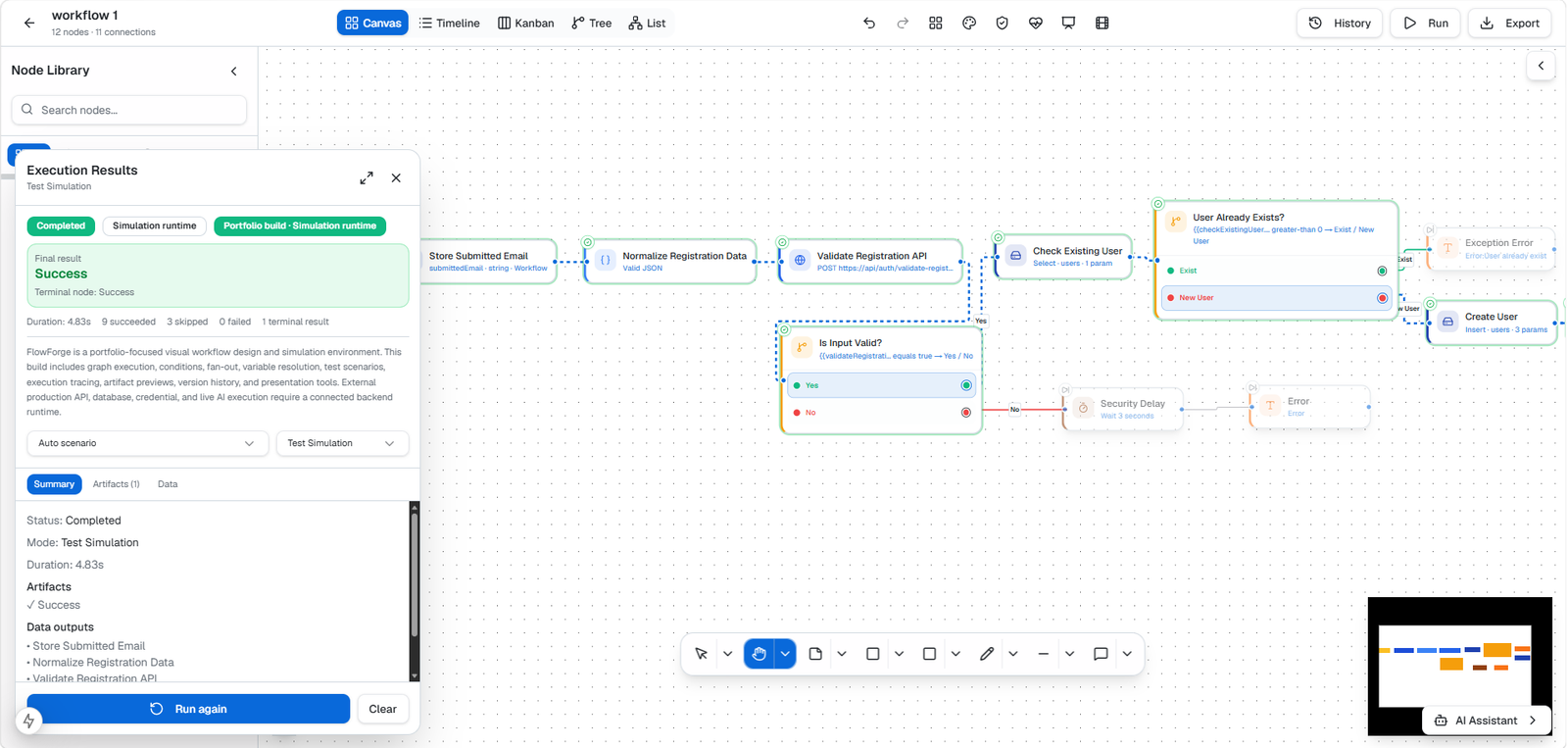Select the Store Submitted Email node
Image resolution: width=1568 pixels, height=748 pixels.
(x=488, y=261)
